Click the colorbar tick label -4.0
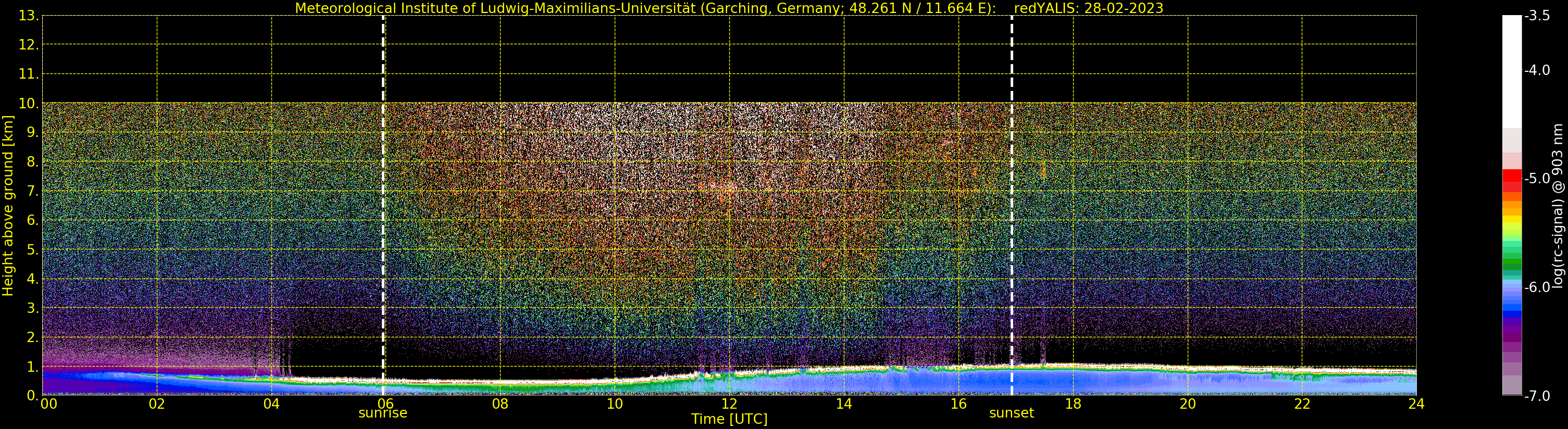The width and height of the screenshot is (1568, 429). click(1537, 71)
